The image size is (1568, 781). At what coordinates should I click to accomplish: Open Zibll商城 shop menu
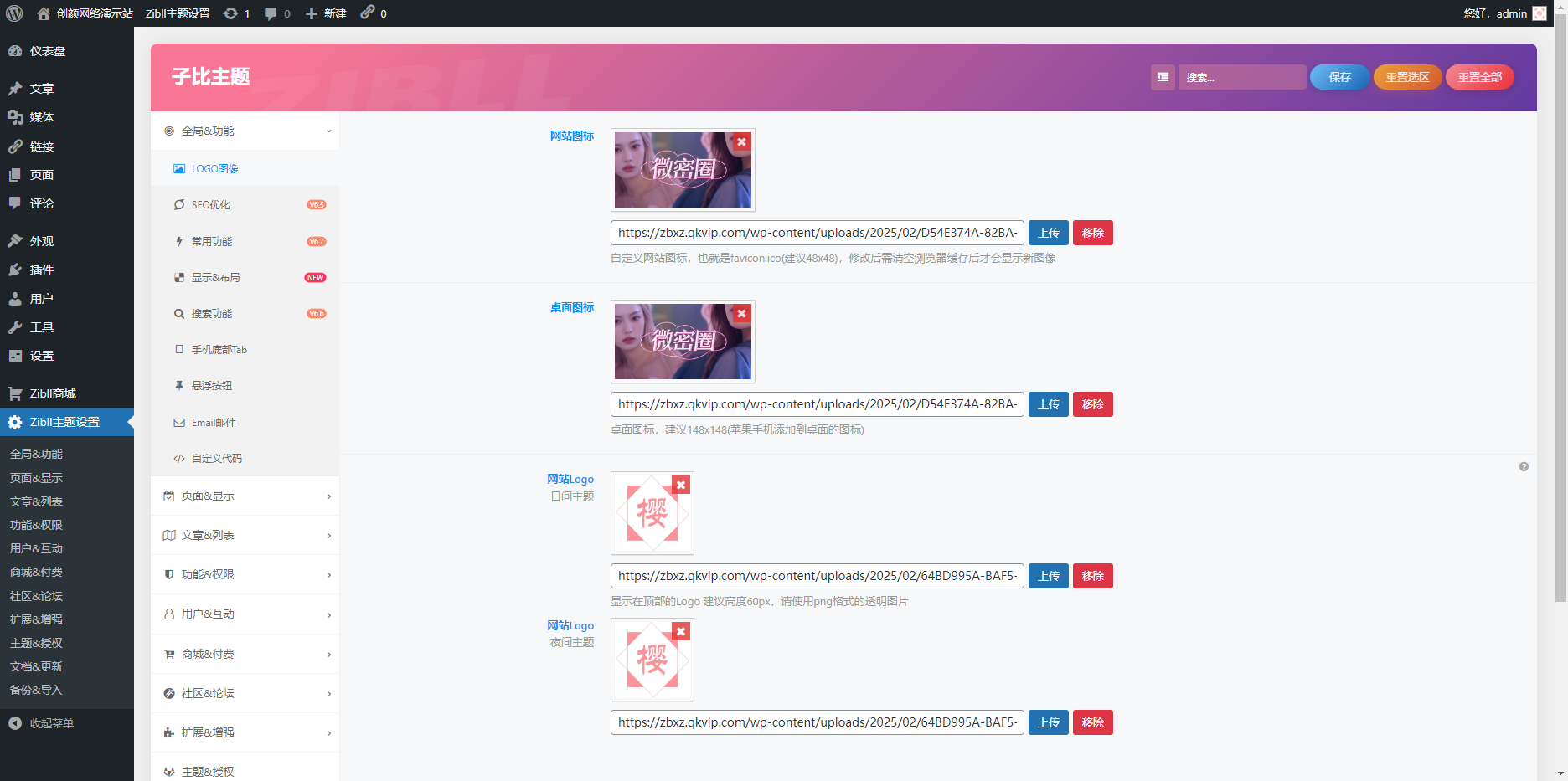pos(67,393)
